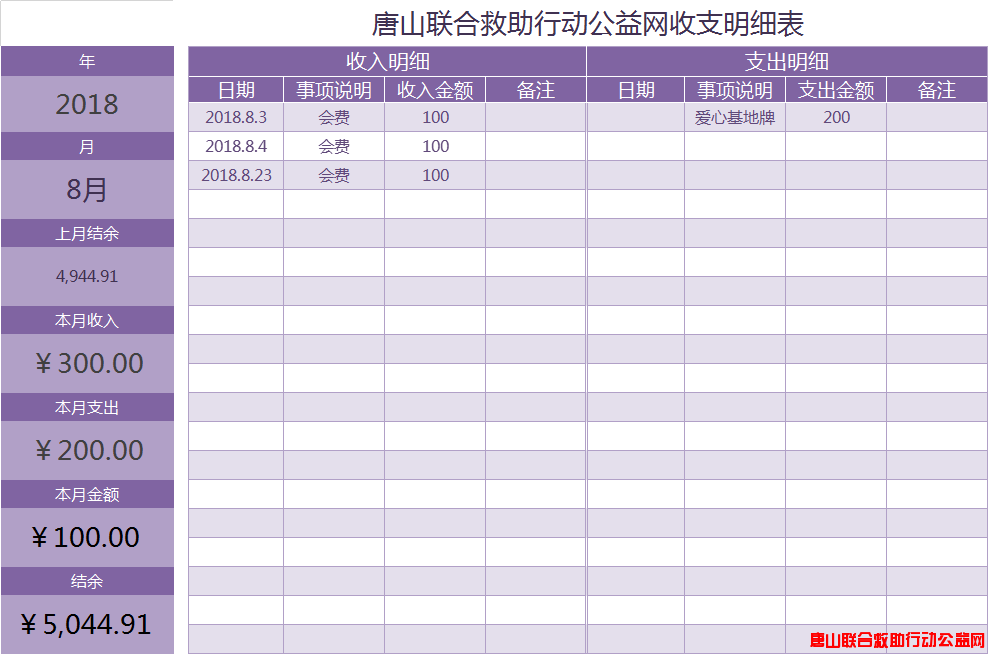The image size is (988, 654).
Task: Select the value ¥100.00
Action: 87,537
